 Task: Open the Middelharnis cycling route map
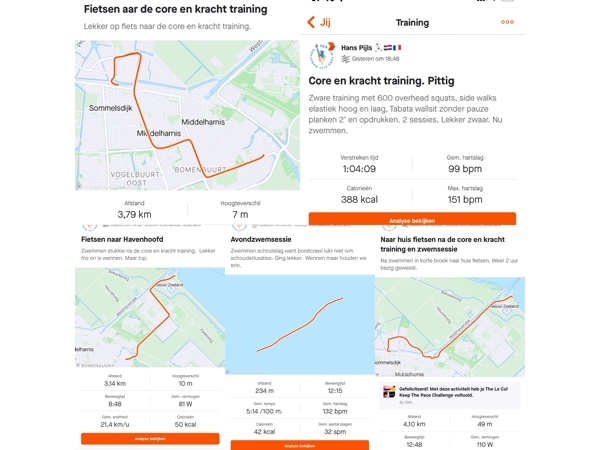(188, 115)
